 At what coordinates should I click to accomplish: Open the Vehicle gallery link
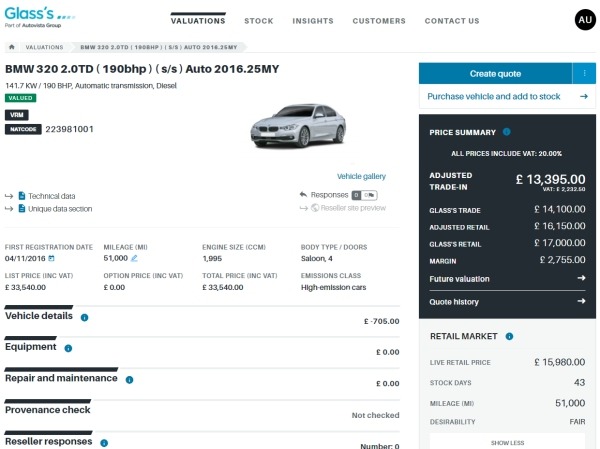pos(361,176)
